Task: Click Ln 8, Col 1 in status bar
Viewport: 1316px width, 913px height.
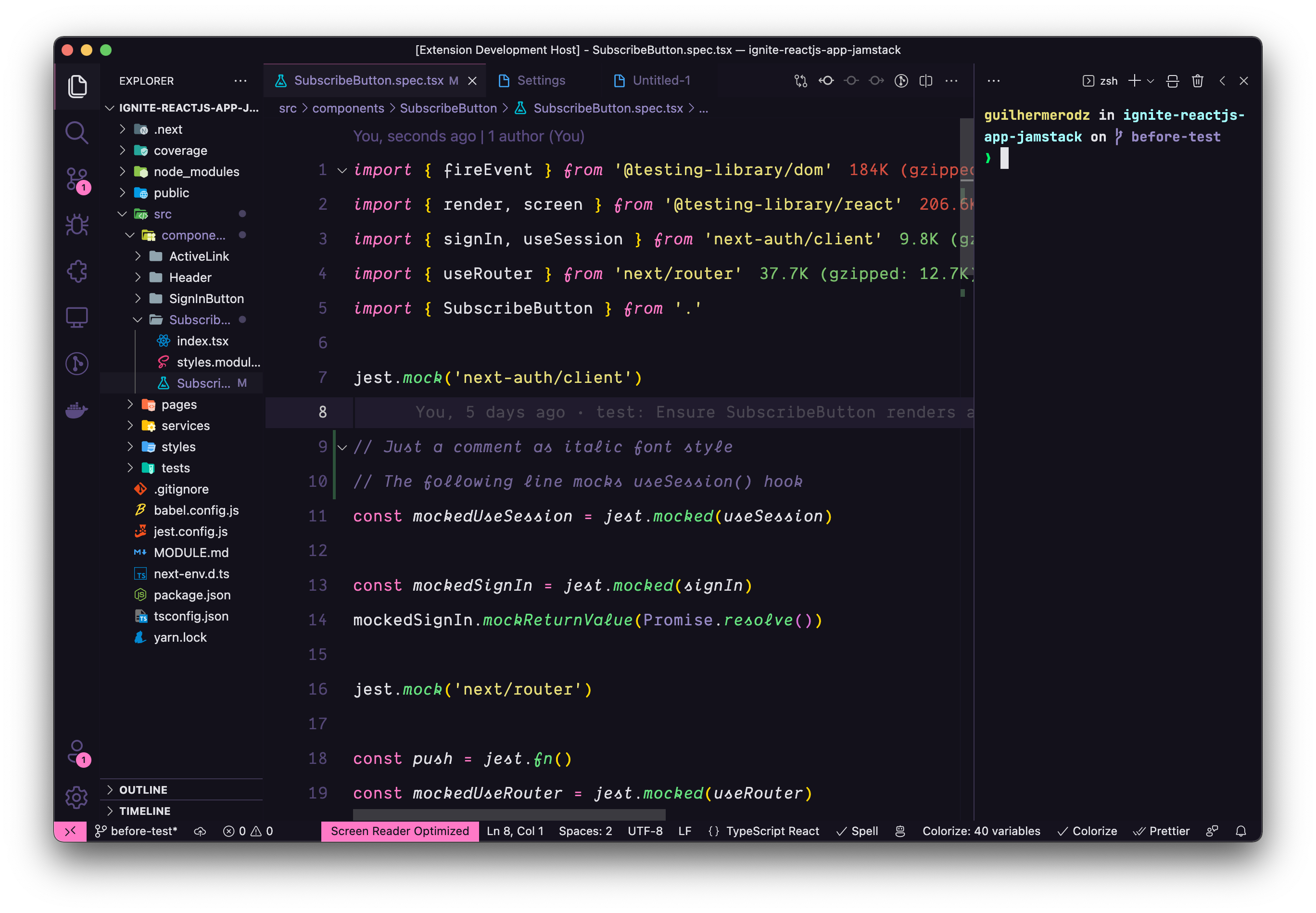Action: (x=515, y=831)
